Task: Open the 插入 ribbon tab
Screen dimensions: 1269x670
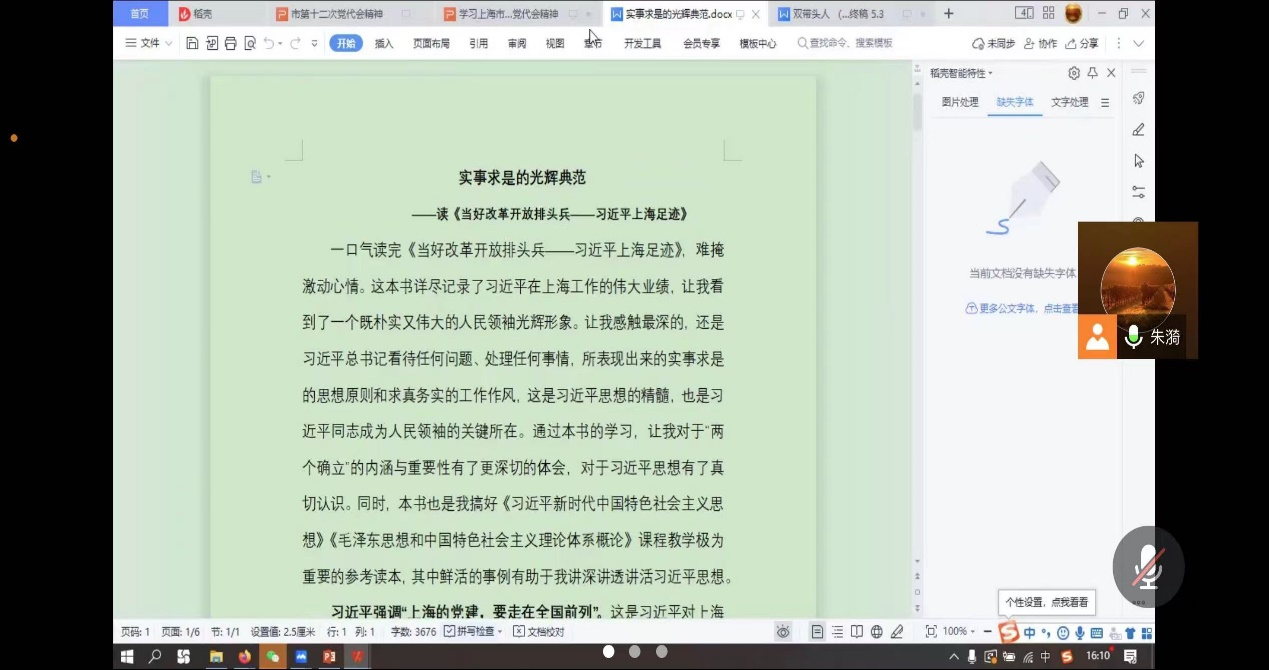Action: point(384,43)
